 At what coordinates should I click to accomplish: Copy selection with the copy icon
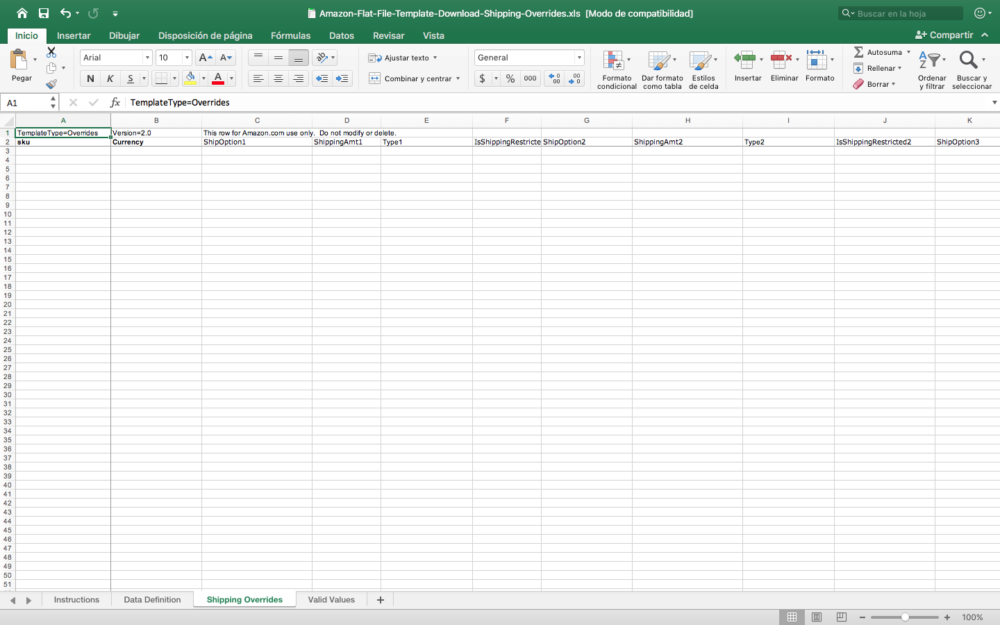52,68
